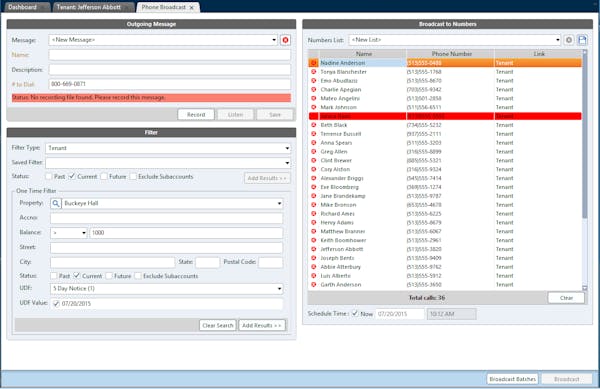Toggle Exclude Subaccounts in upper Filter row
The image size is (600, 389).
click(x=133, y=176)
